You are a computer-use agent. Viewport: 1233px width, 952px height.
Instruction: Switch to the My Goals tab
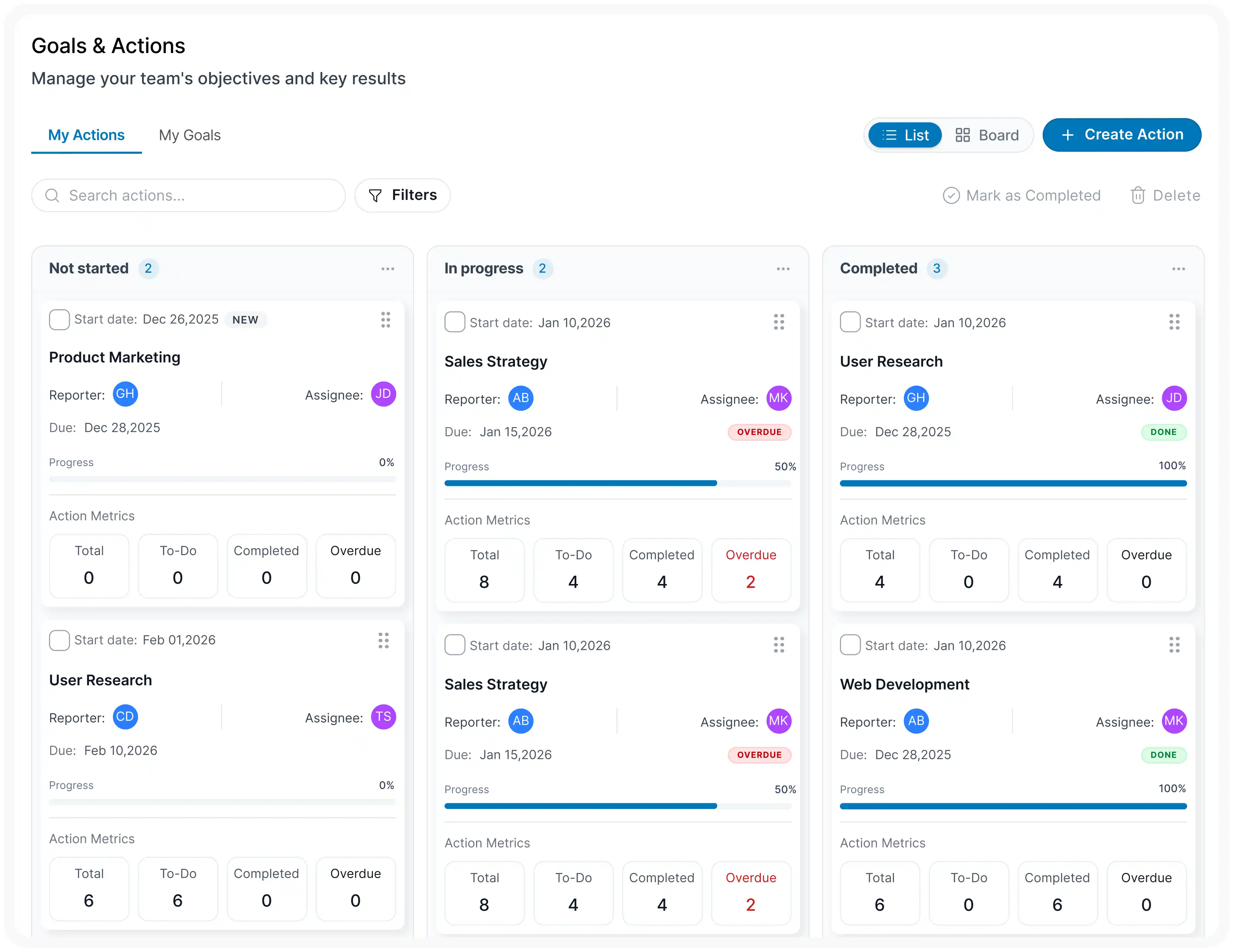(190, 136)
